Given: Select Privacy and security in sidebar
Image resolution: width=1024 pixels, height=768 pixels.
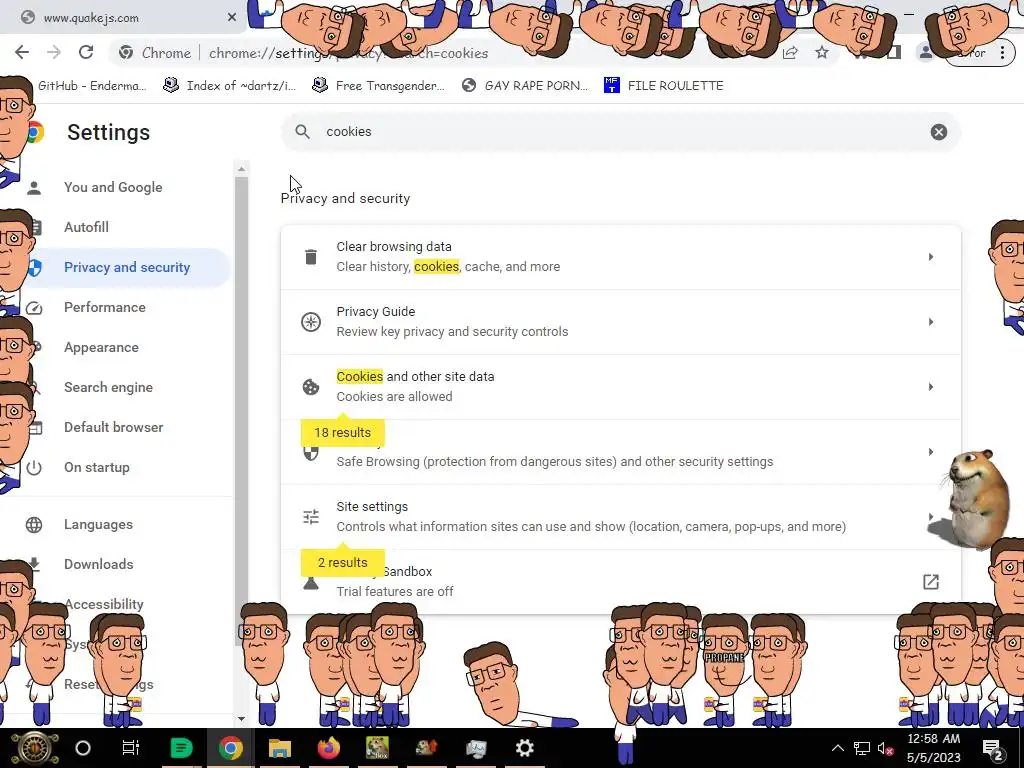Looking at the screenshot, I should pyautogui.click(x=127, y=267).
